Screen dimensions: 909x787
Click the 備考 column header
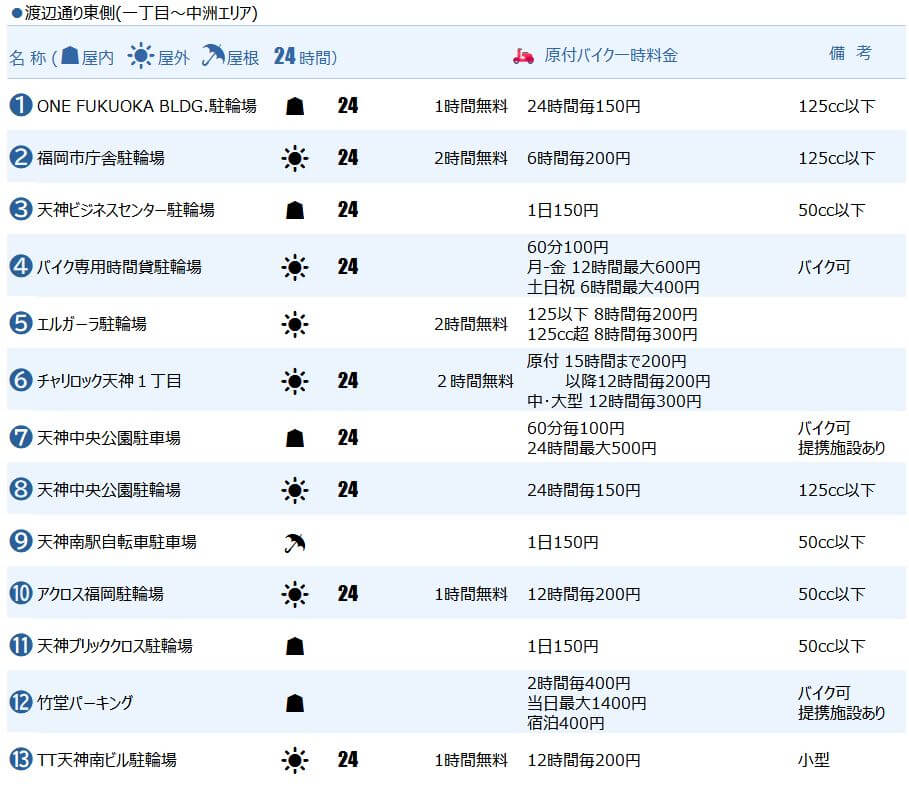point(850,53)
